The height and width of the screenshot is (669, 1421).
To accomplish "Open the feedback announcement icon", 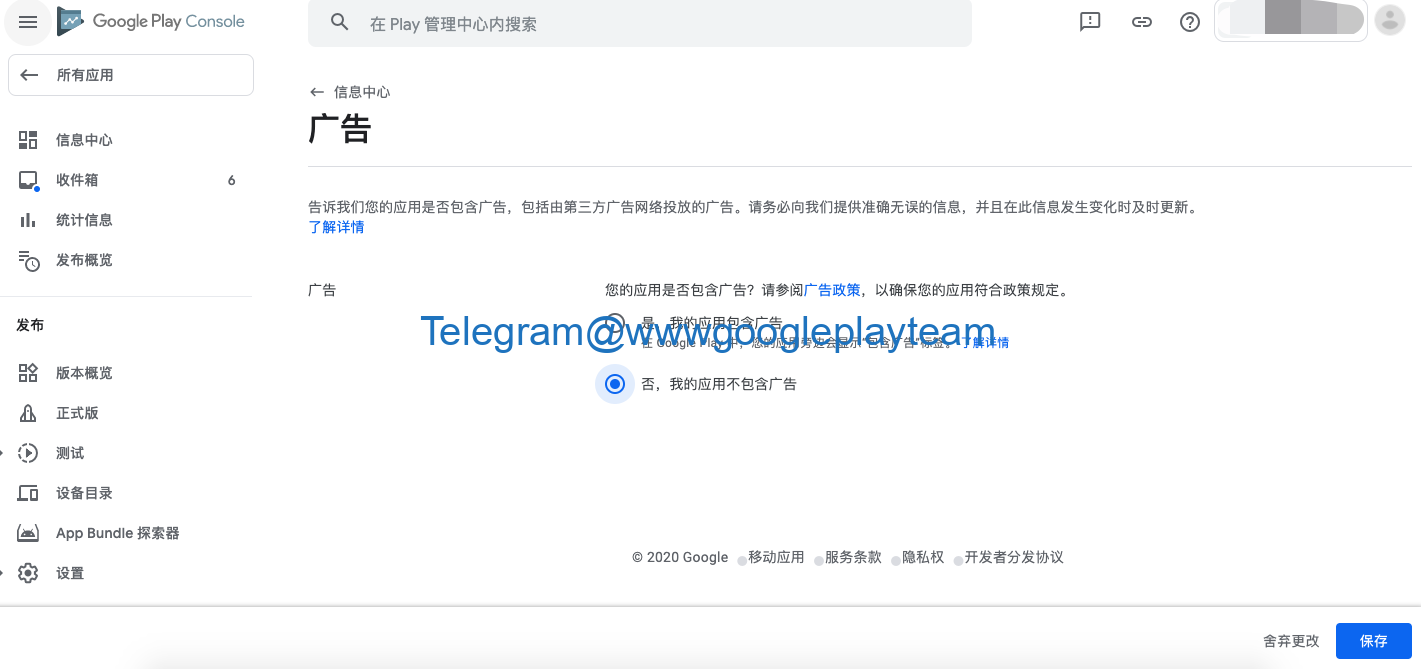I will click(1090, 21).
